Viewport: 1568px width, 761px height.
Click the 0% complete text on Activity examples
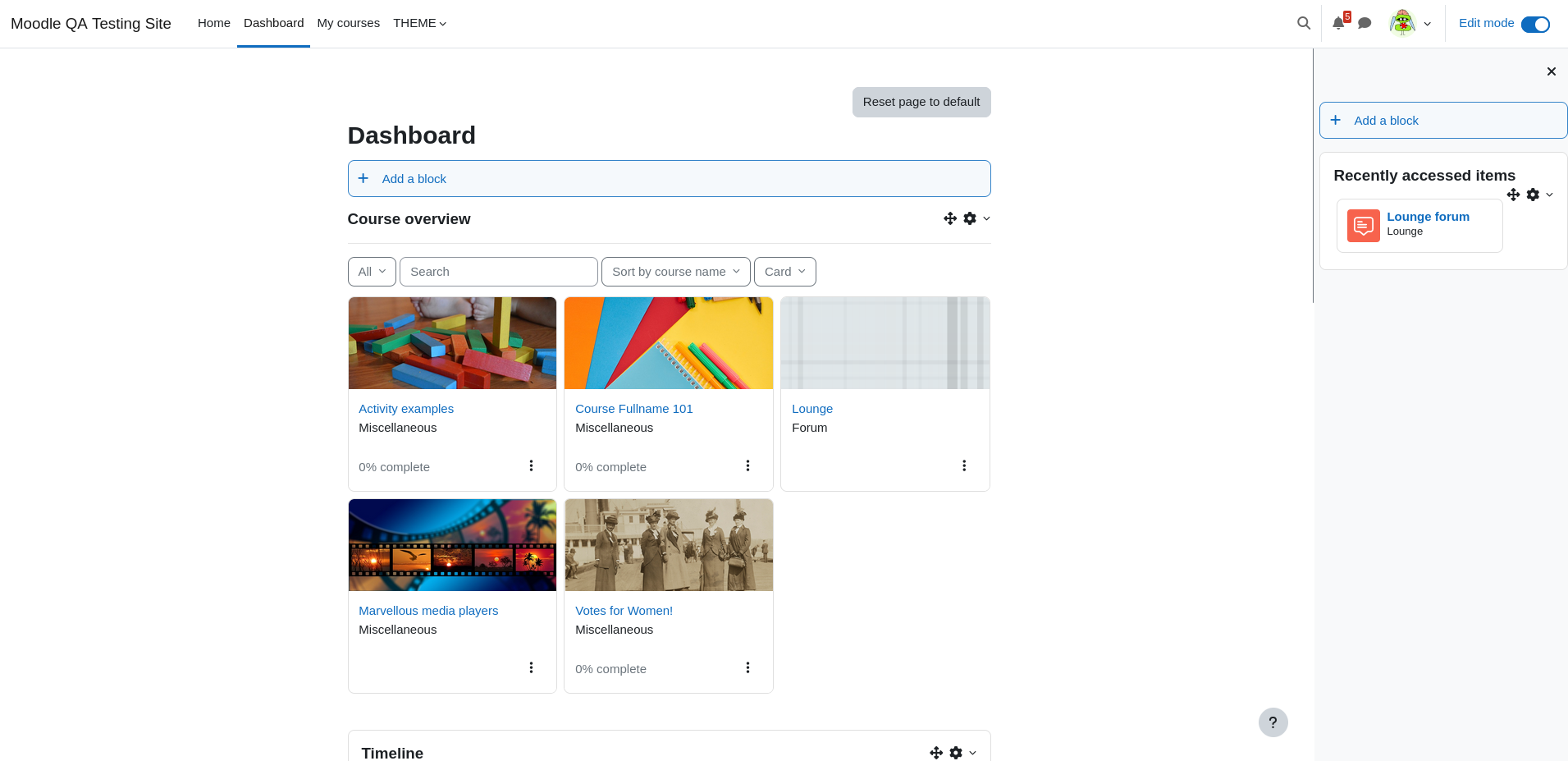(x=394, y=467)
